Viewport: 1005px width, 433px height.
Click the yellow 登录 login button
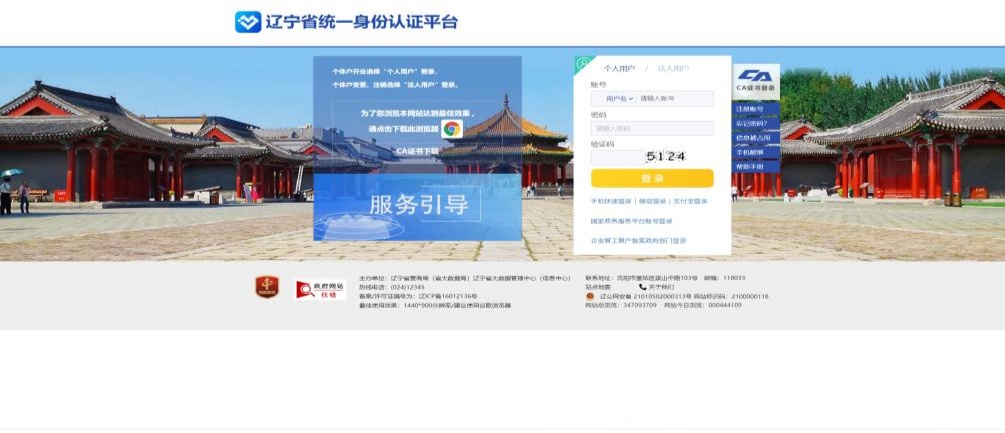pyautogui.click(x=652, y=178)
